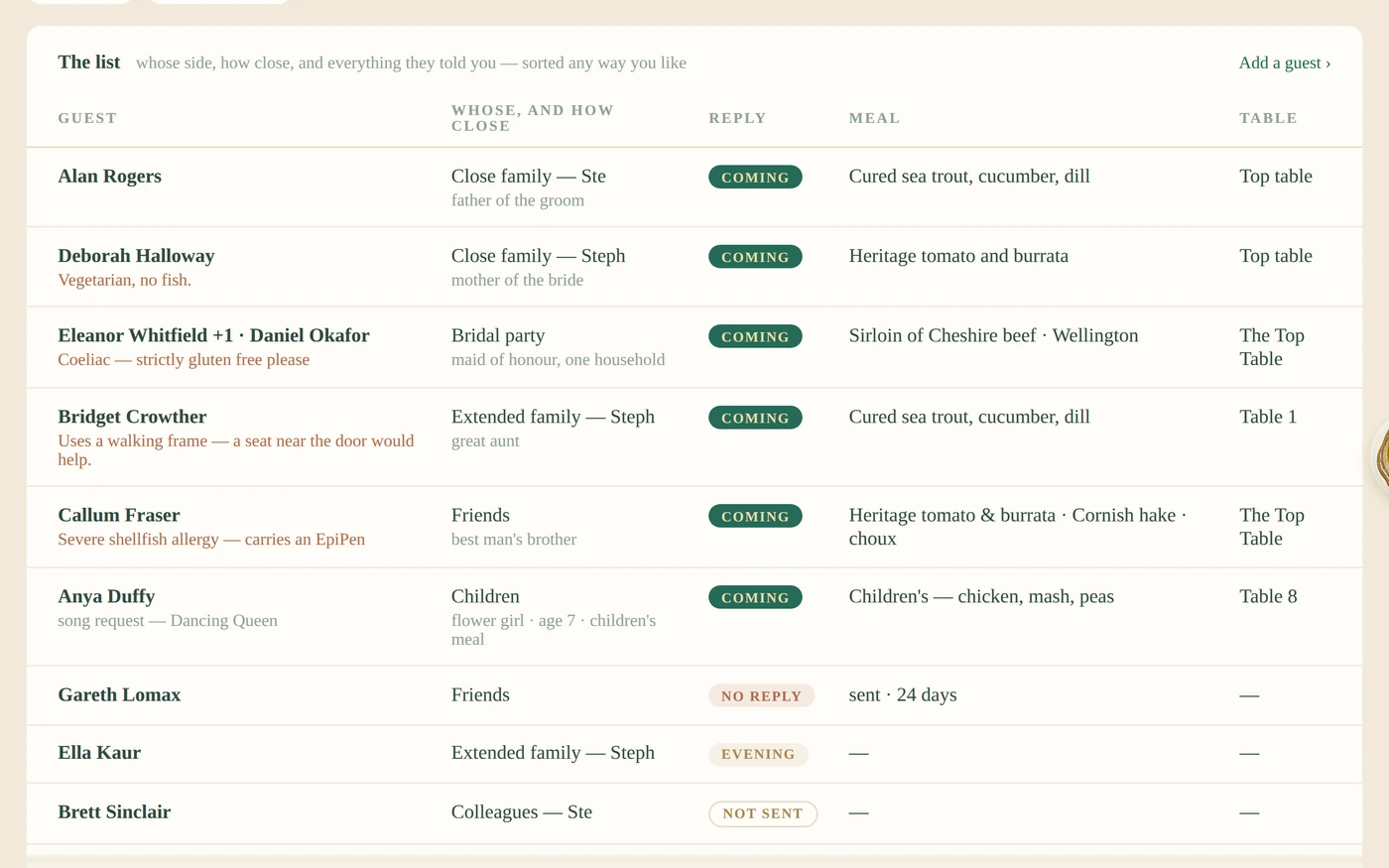The height and width of the screenshot is (868, 1389).
Task: Sort by the TABLE column header
Action: click(x=1268, y=118)
